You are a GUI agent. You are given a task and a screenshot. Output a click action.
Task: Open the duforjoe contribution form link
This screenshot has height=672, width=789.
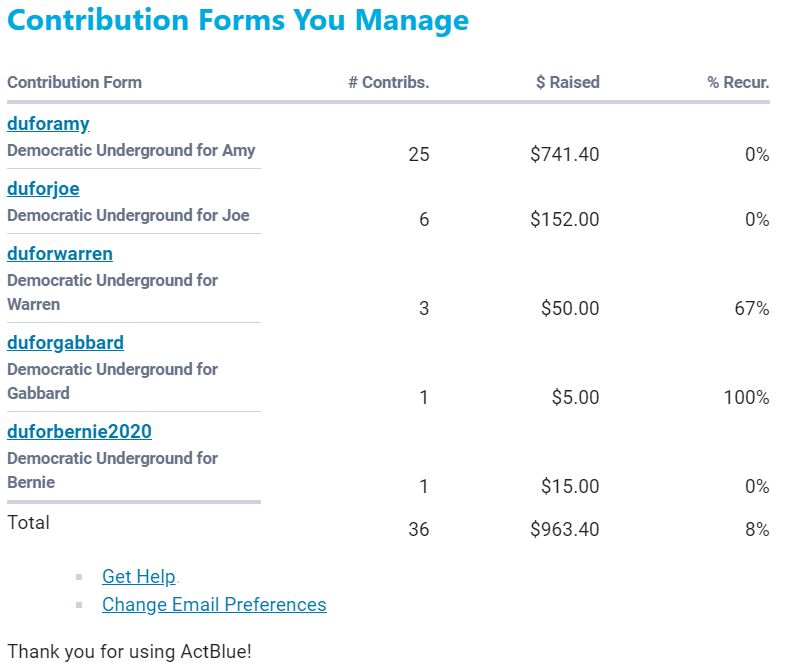43,189
